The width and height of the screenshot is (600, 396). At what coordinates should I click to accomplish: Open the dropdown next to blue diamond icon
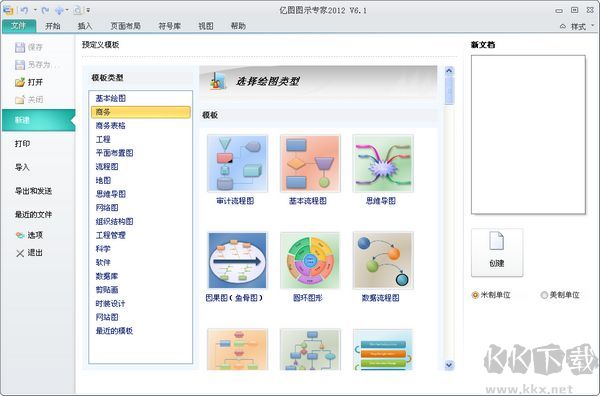[67, 10]
